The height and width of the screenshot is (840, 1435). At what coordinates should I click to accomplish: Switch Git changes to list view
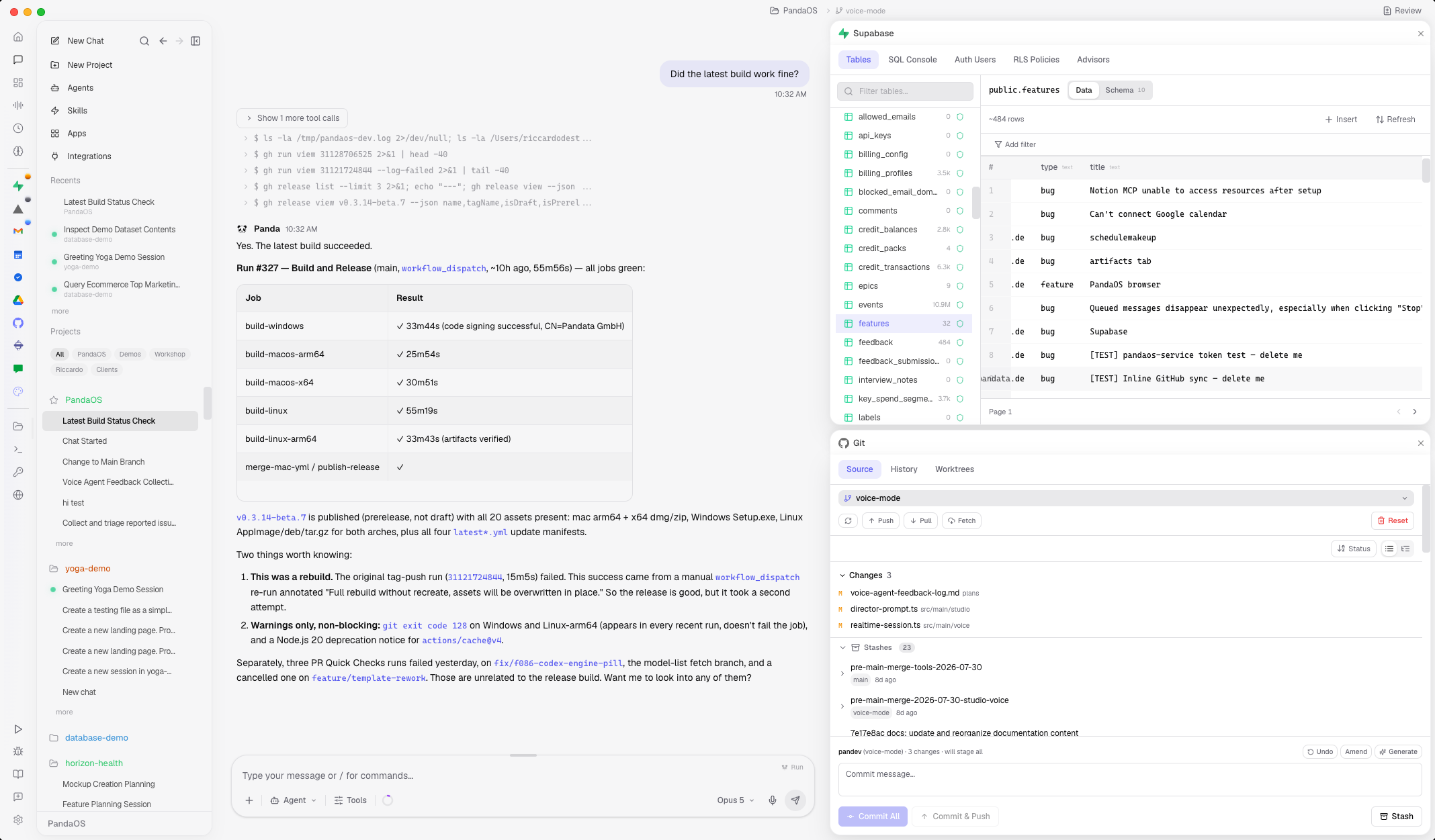tap(1389, 549)
